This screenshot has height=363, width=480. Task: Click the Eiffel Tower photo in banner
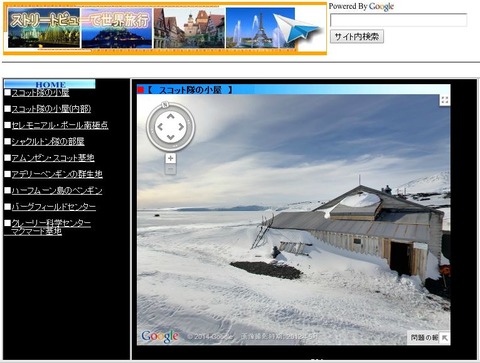[260, 28]
